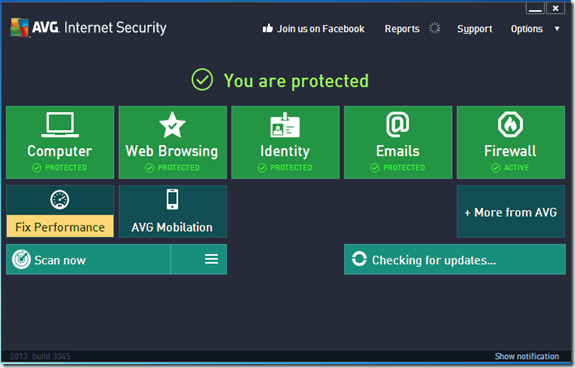Click the Emails tile title
The height and width of the screenshot is (368, 575).
click(398, 151)
